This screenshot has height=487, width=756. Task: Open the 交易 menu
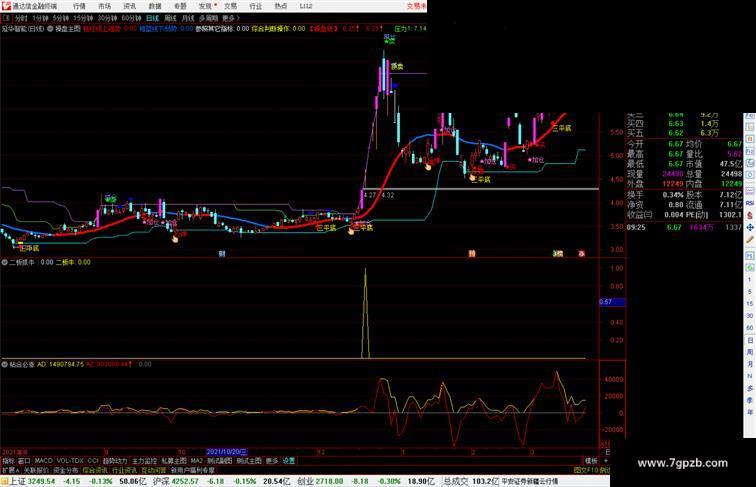point(230,6)
